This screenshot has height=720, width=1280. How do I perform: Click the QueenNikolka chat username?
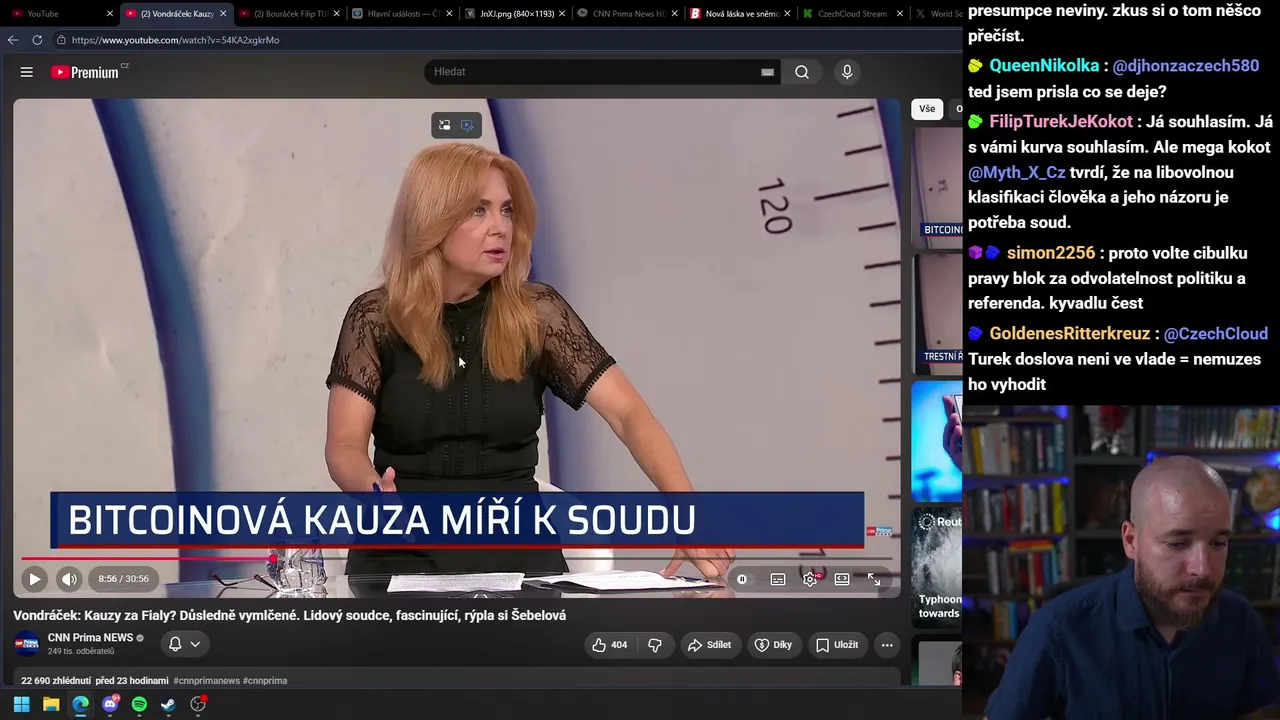click(1044, 66)
